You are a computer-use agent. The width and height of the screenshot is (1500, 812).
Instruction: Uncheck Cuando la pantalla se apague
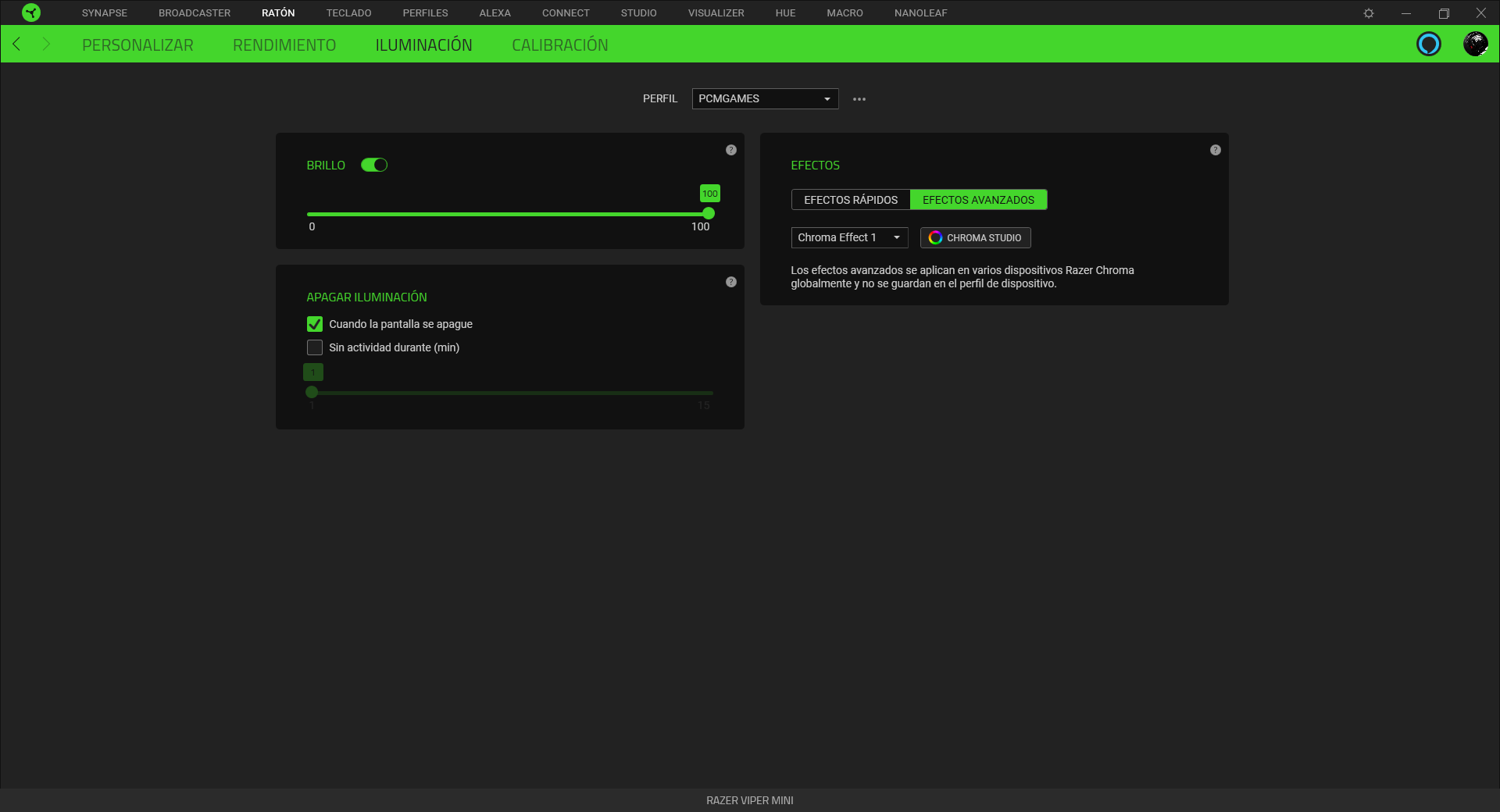tap(315, 324)
